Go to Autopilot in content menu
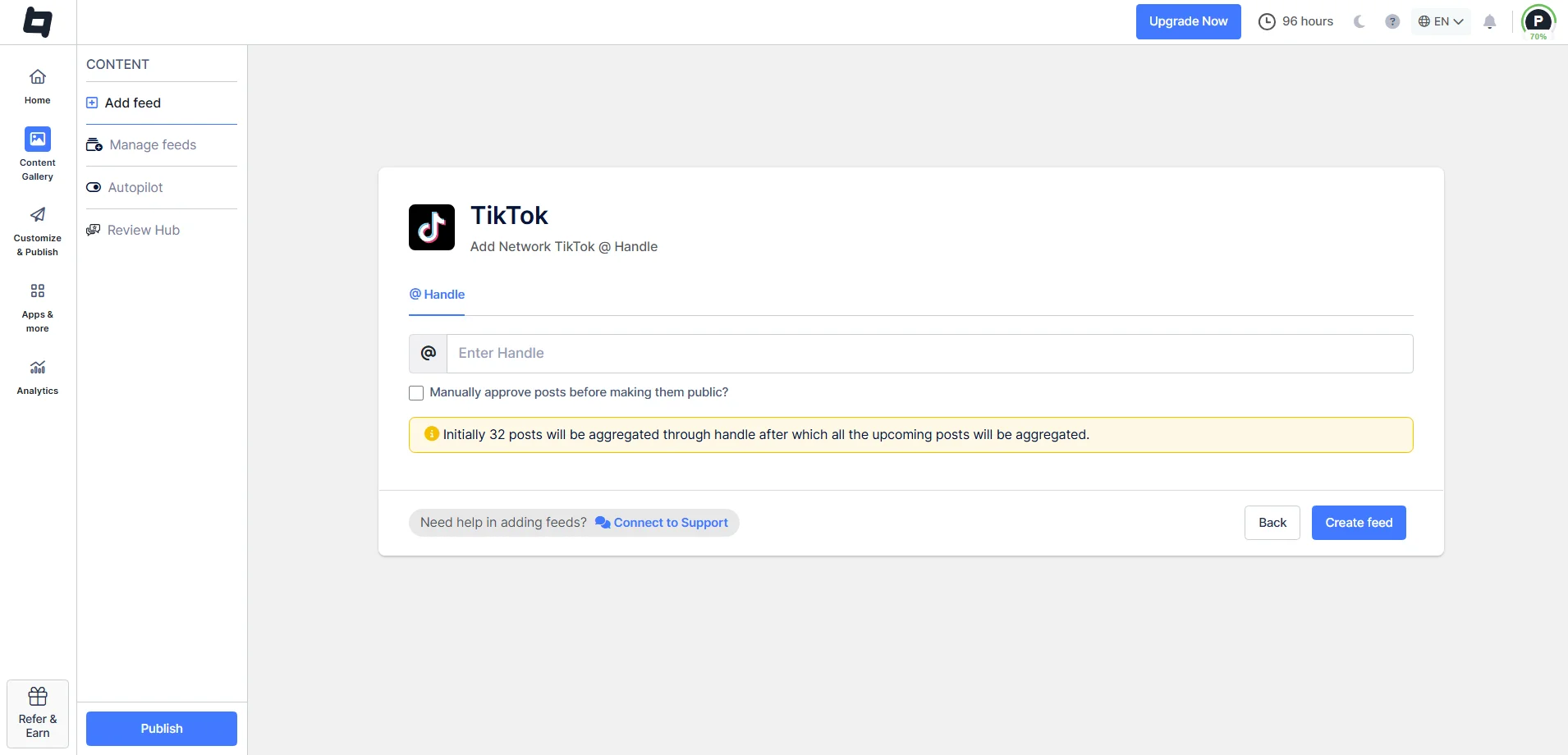This screenshot has height=755, width=1568. [x=135, y=188]
